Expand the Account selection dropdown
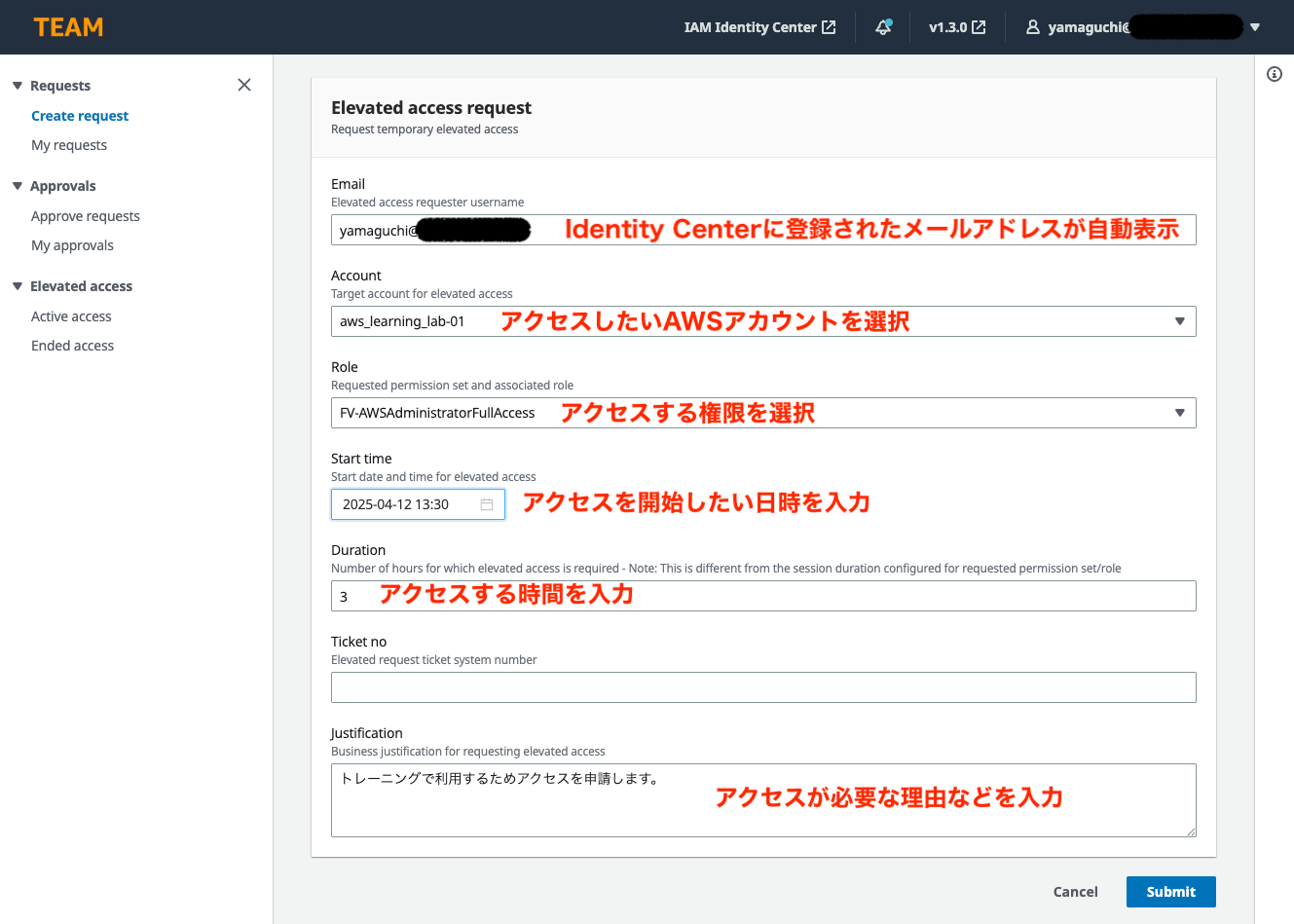Screen dimensions: 1294x924 pyautogui.click(x=1179, y=321)
